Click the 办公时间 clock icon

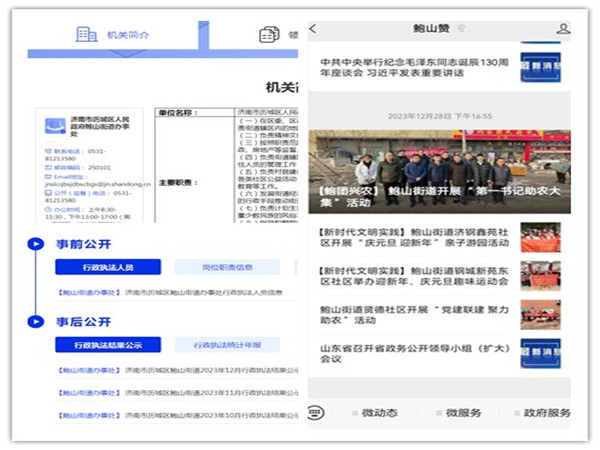pyautogui.click(x=48, y=209)
